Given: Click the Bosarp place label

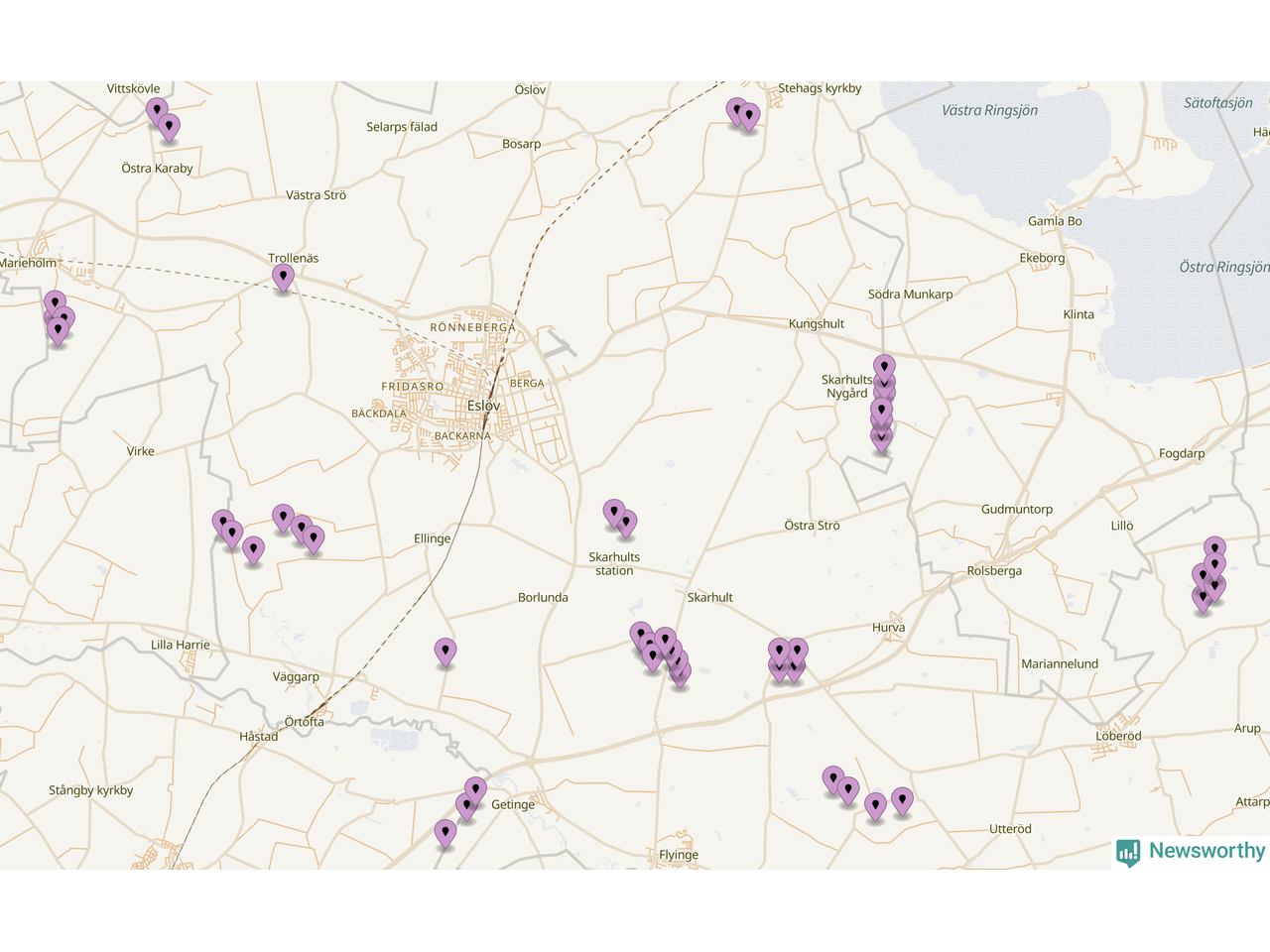Looking at the screenshot, I should click(x=521, y=144).
